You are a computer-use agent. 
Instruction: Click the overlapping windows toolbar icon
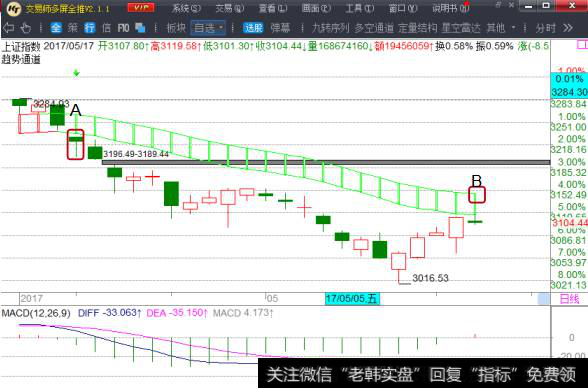click(x=140, y=28)
